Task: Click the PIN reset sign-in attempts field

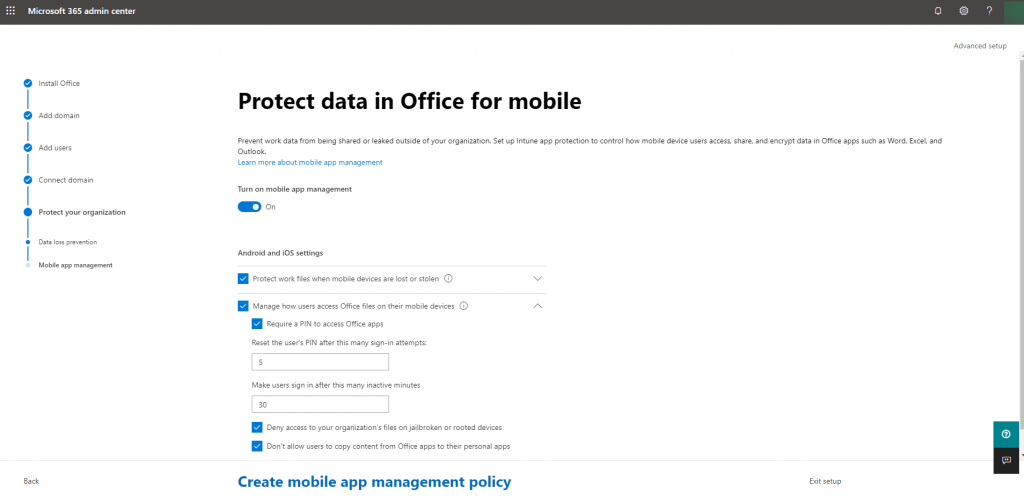Action: click(320, 362)
